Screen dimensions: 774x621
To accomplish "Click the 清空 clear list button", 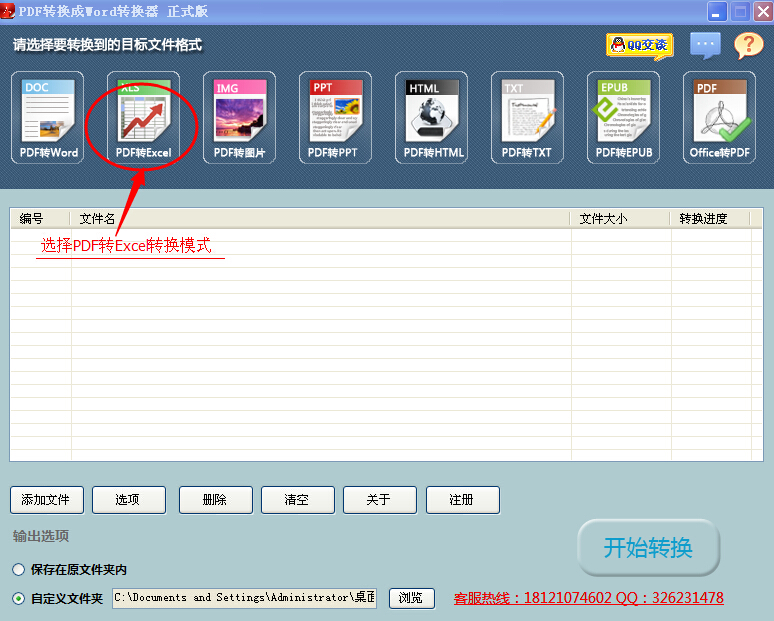I will point(298,500).
